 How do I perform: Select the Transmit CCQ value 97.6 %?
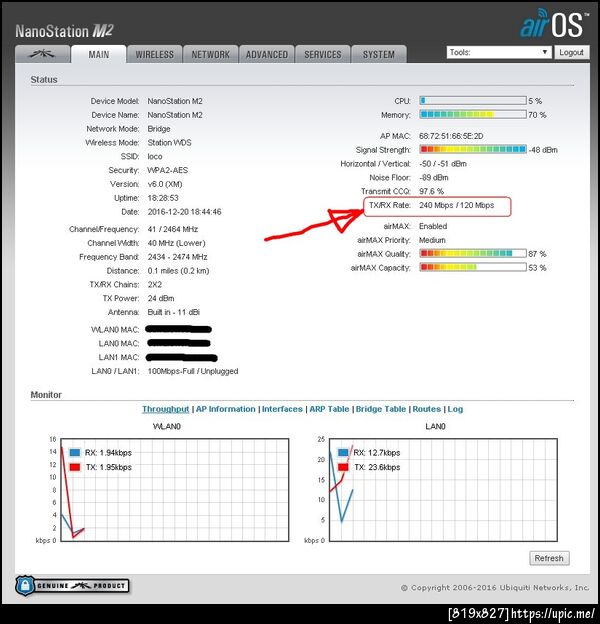(x=431, y=191)
